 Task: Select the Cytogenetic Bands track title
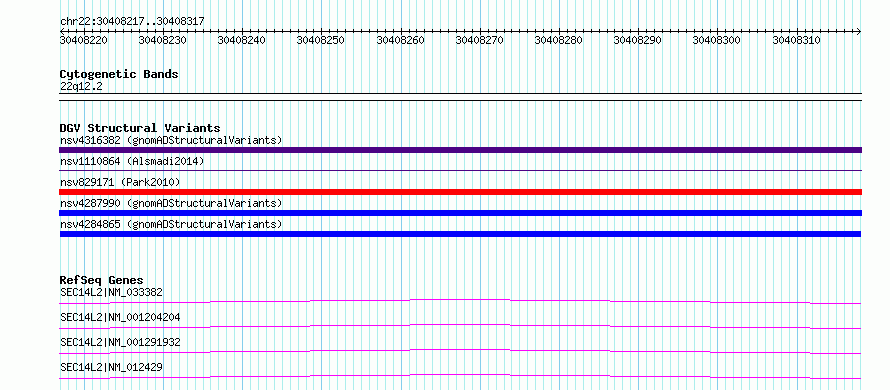point(119,74)
